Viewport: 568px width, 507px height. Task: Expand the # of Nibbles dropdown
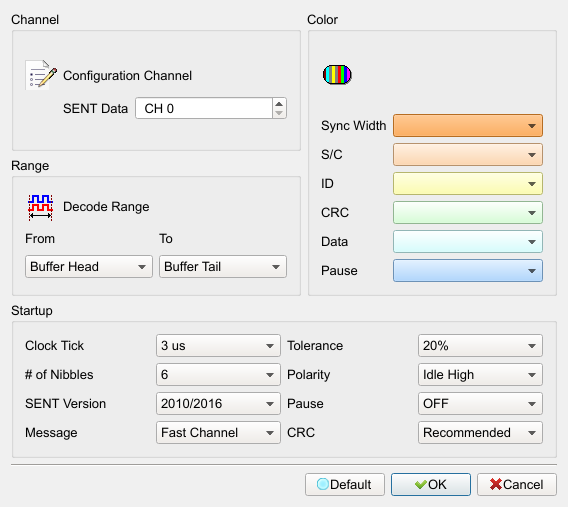point(218,374)
